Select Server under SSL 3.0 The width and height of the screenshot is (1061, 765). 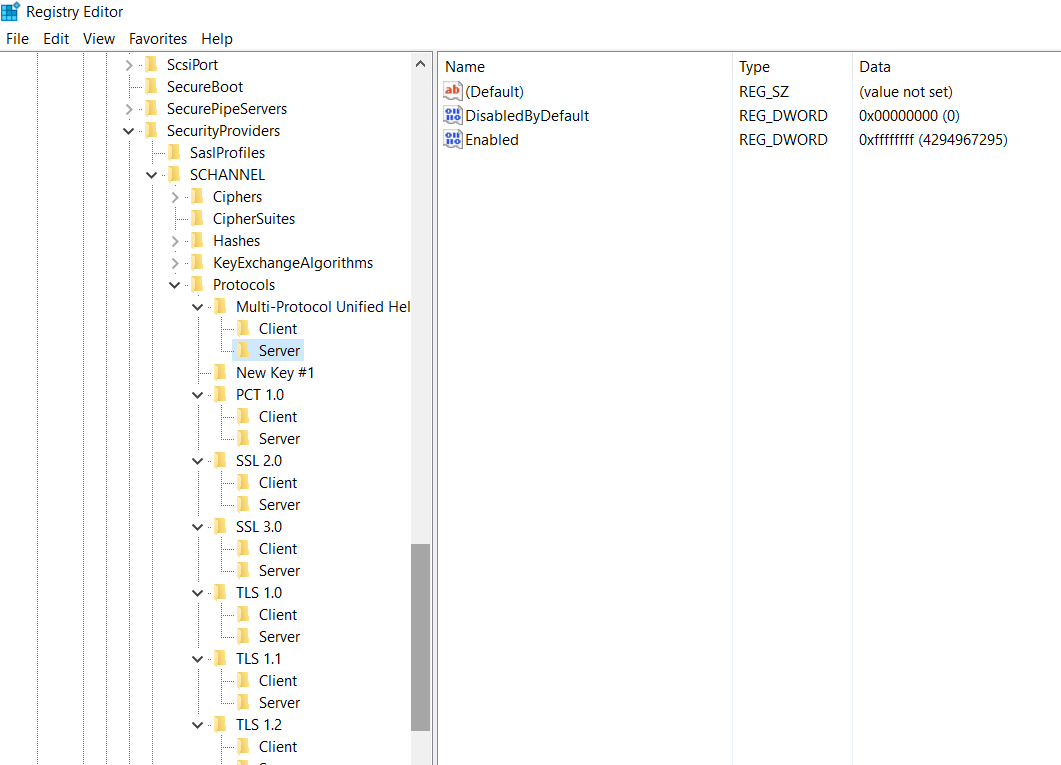pyautogui.click(x=279, y=571)
